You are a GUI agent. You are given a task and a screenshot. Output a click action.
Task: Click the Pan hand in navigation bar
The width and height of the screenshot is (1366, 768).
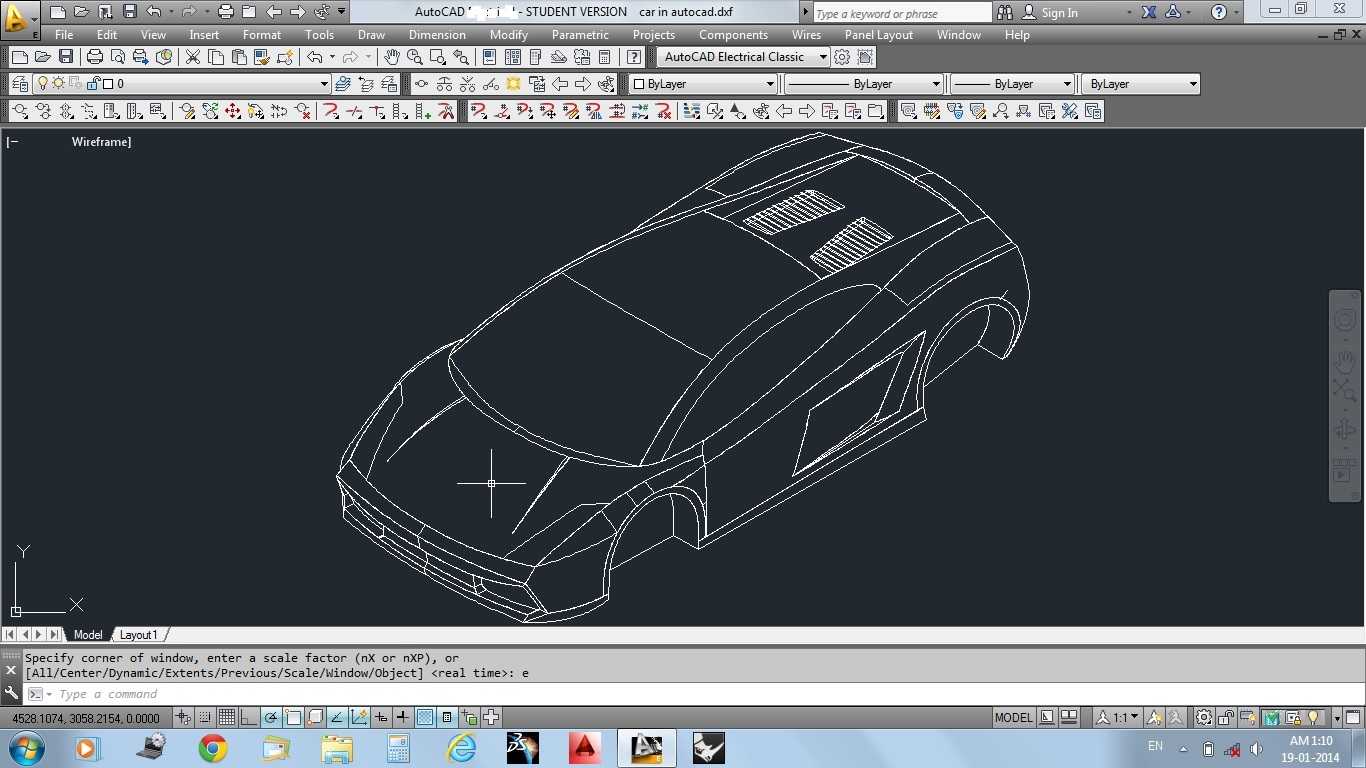(1345, 362)
